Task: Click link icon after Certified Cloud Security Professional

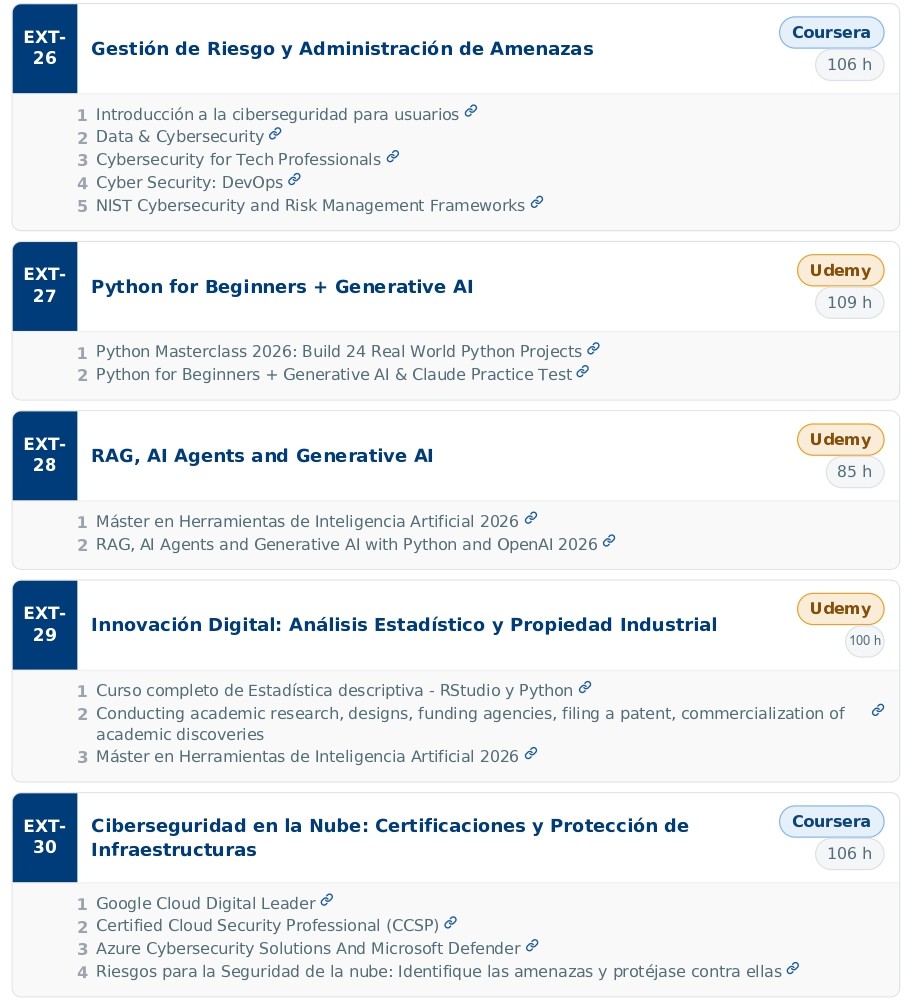Action: point(450,923)
